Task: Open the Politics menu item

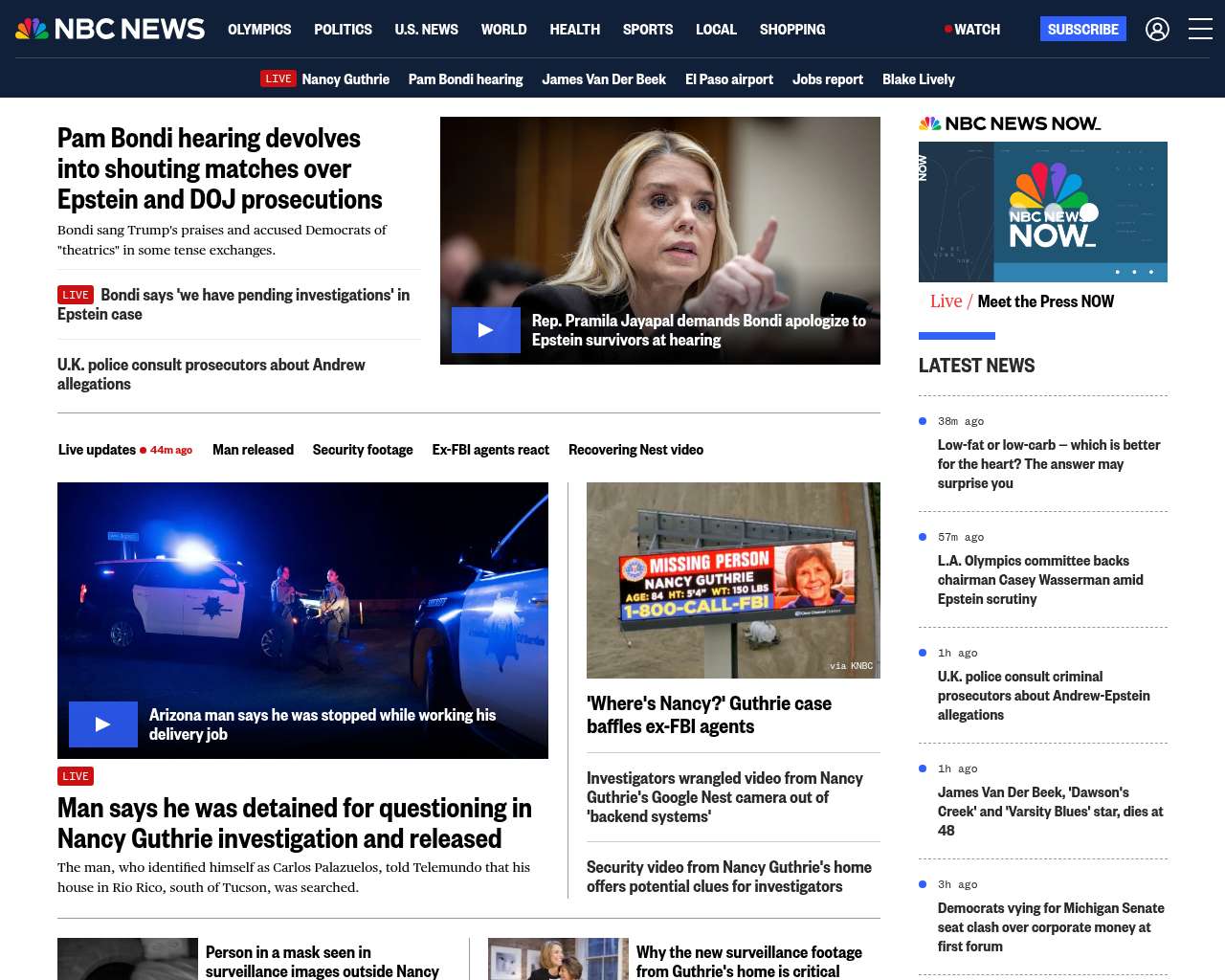Action: pos(343,30)
